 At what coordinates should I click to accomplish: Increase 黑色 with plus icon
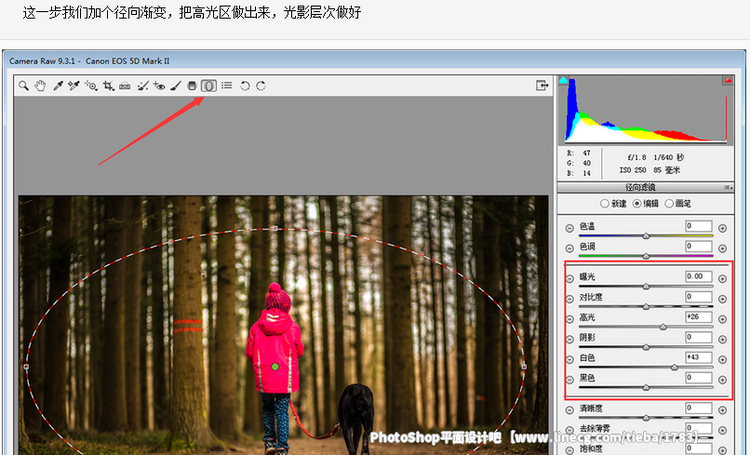[723, 380]
